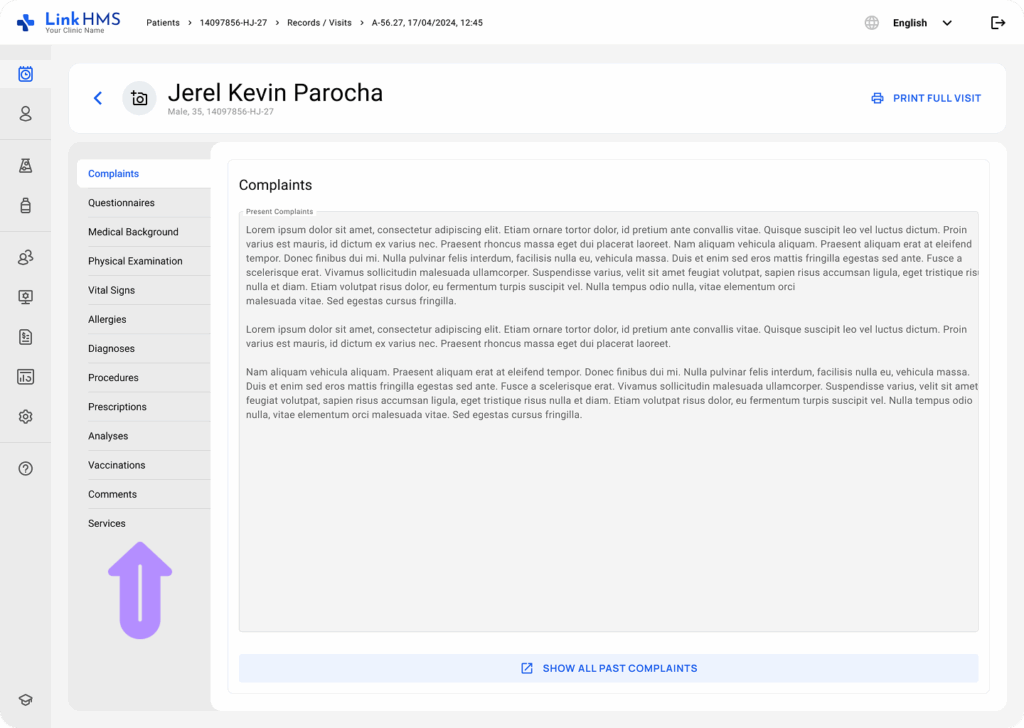The width and height of the screenshot is (1024, 728).
Task: Go to the Services tab
Action: click(x=107, y=523)
